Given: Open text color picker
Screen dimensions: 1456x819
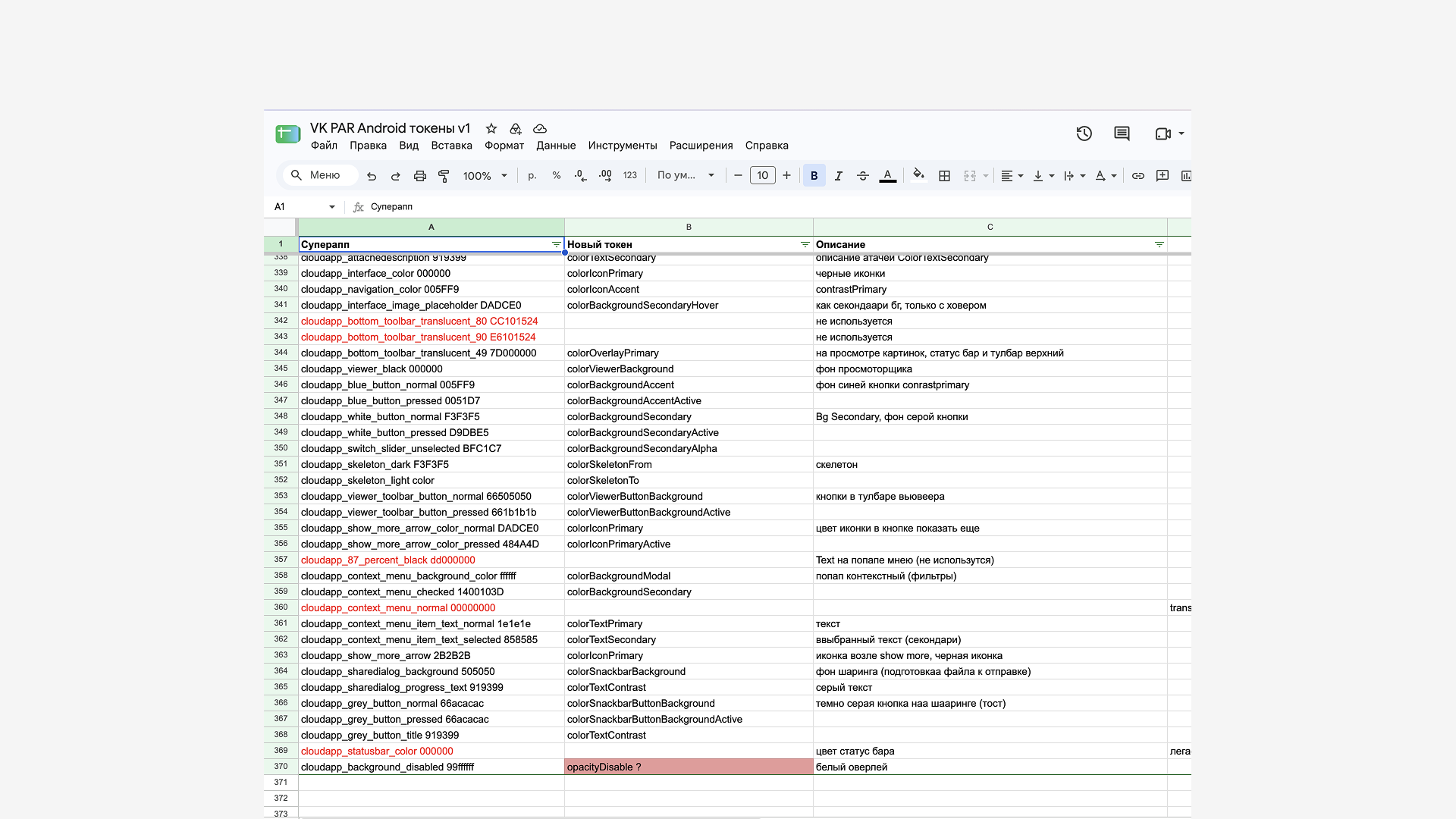Looking at the screenshot, I should (x=888, y=176).
